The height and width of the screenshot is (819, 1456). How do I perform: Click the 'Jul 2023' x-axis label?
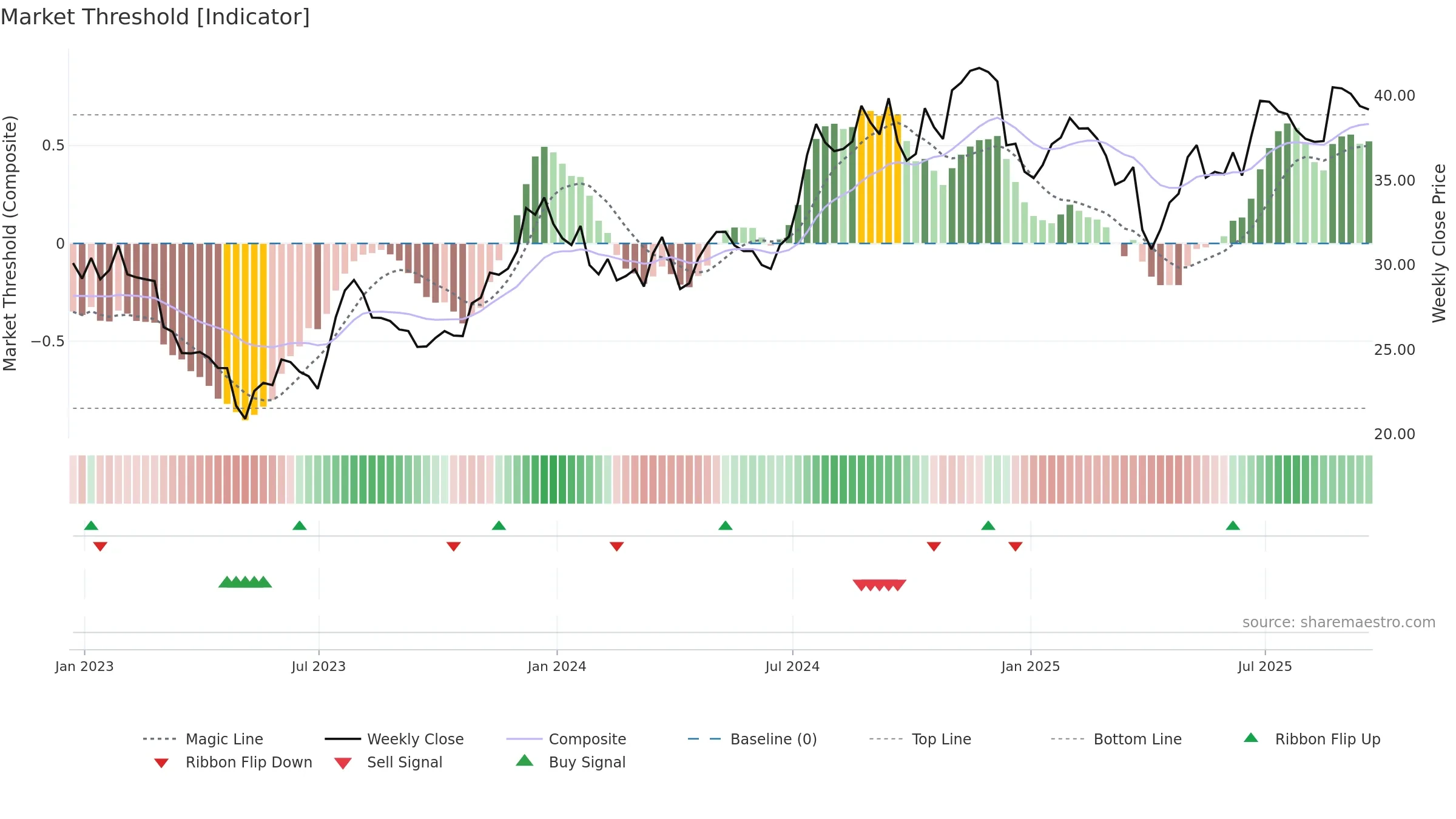click(318, 666)
